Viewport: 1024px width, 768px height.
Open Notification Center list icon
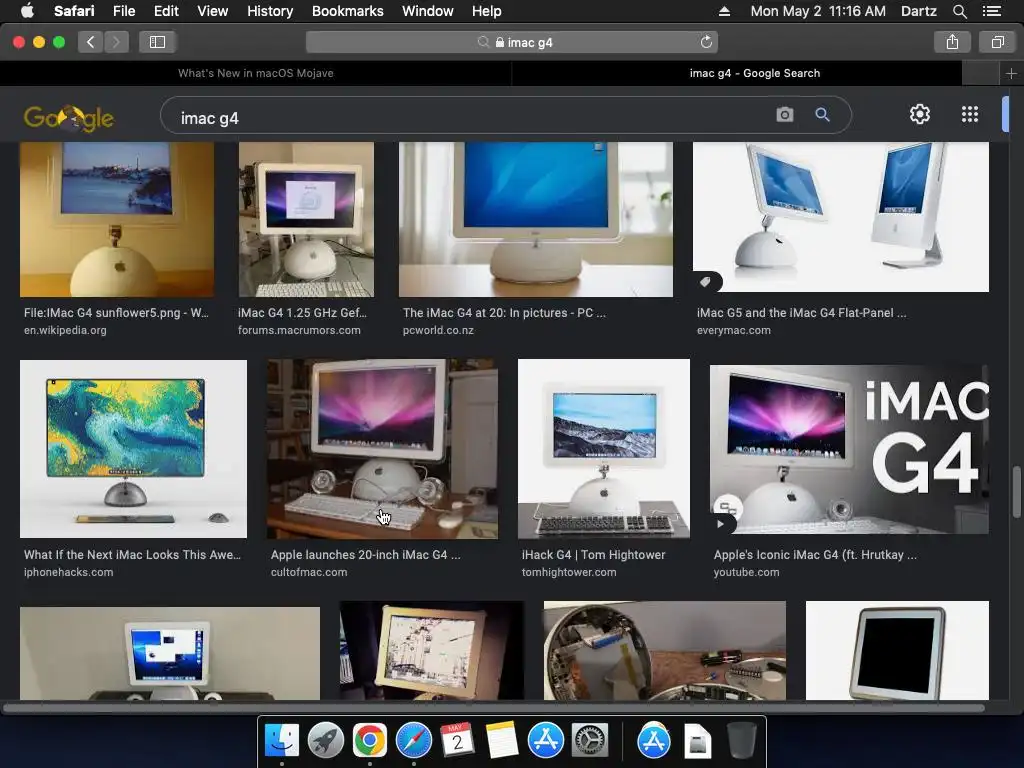pos(992,11)
